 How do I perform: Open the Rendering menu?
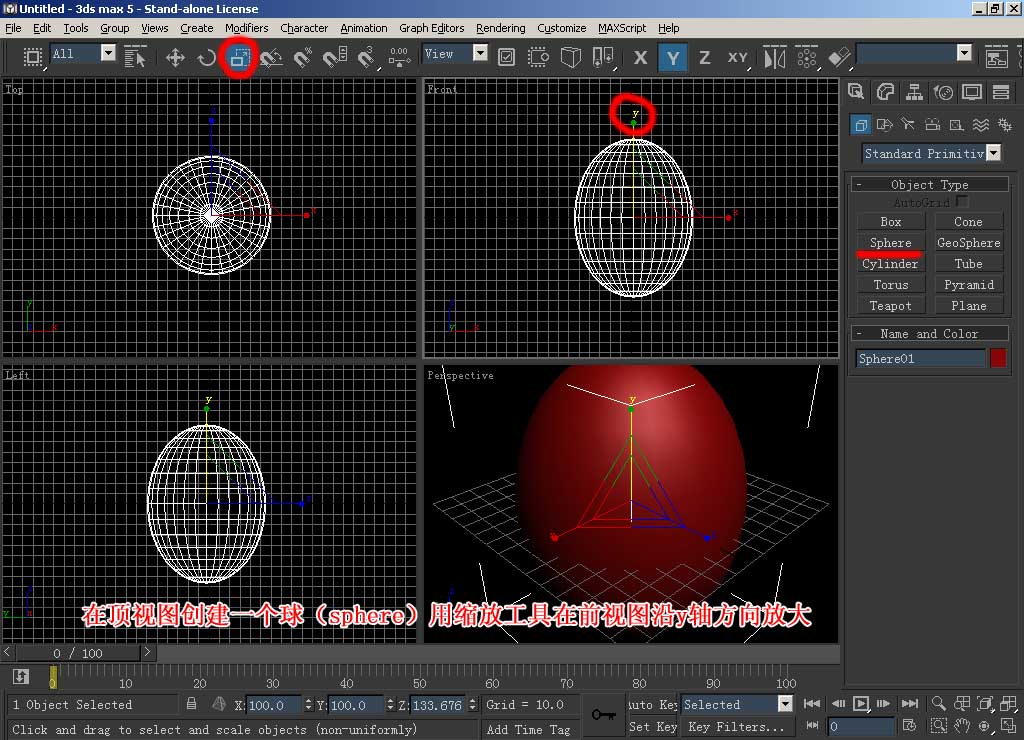(500, 28)
